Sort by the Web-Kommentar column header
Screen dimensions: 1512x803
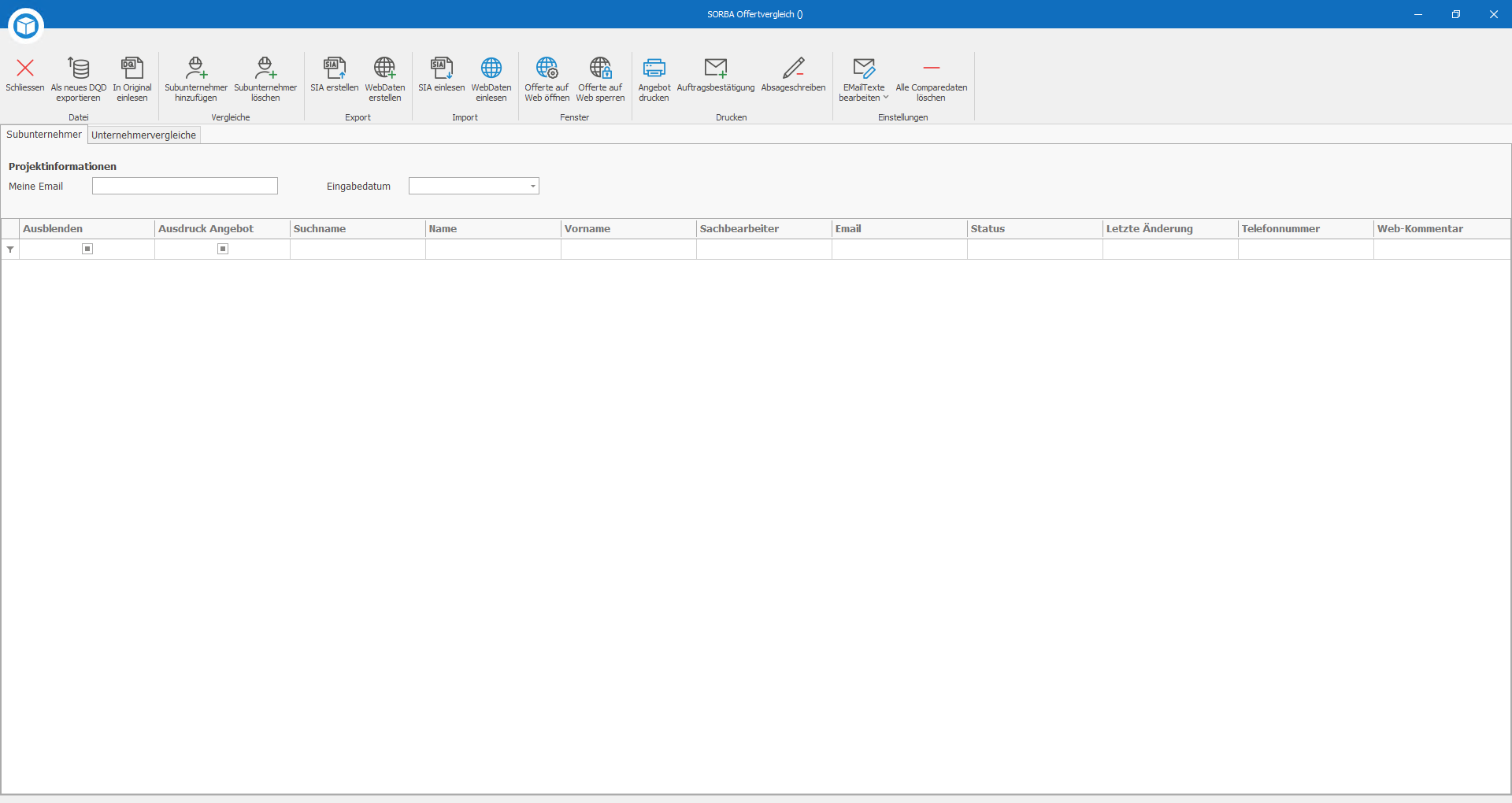click(x=1442, y=229)
